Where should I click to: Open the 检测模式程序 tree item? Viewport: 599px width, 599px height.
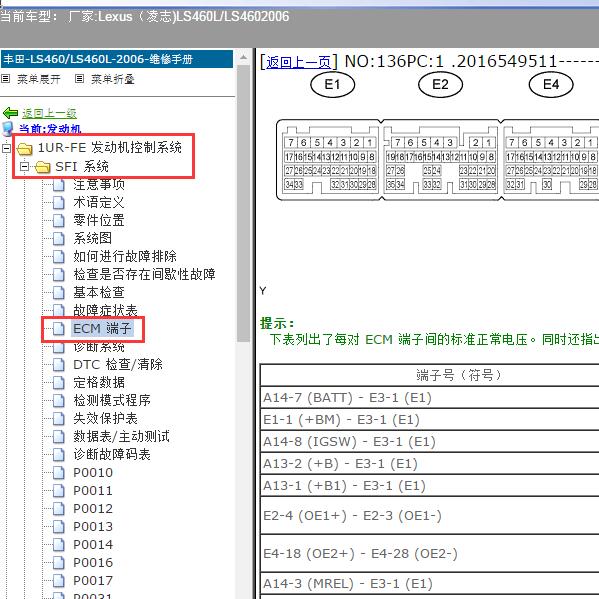pyautogui.click(x=112, y=400)
